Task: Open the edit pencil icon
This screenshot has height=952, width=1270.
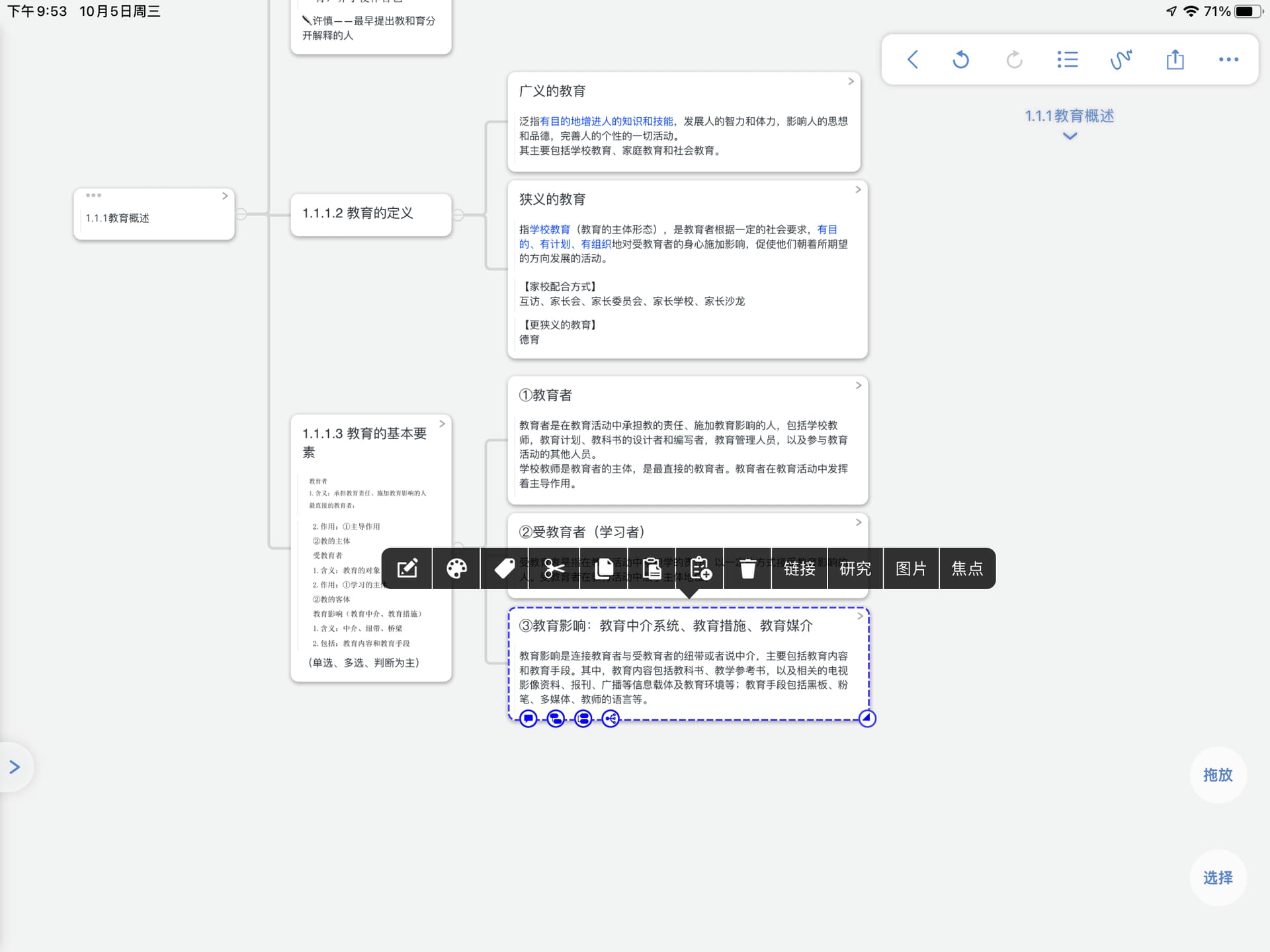Action: (407, 569)
